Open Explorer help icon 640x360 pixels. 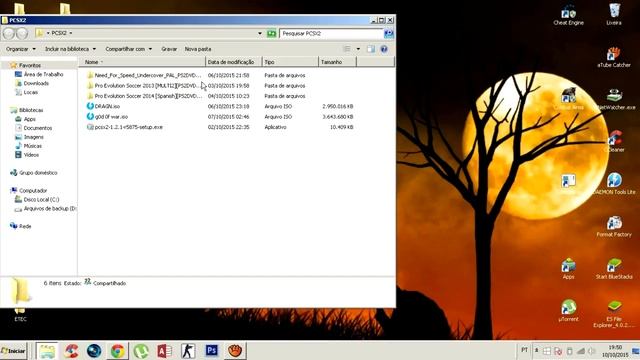[x=384, y=49]
